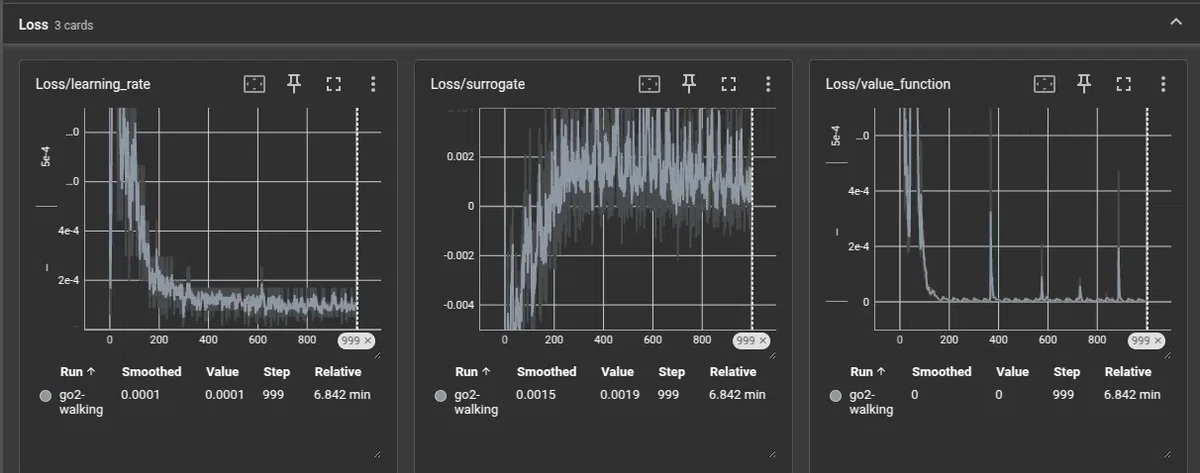The image size is (1200, 473).
Task: Open more options menu for Loss/surrogate
Action: click(768, 84)
